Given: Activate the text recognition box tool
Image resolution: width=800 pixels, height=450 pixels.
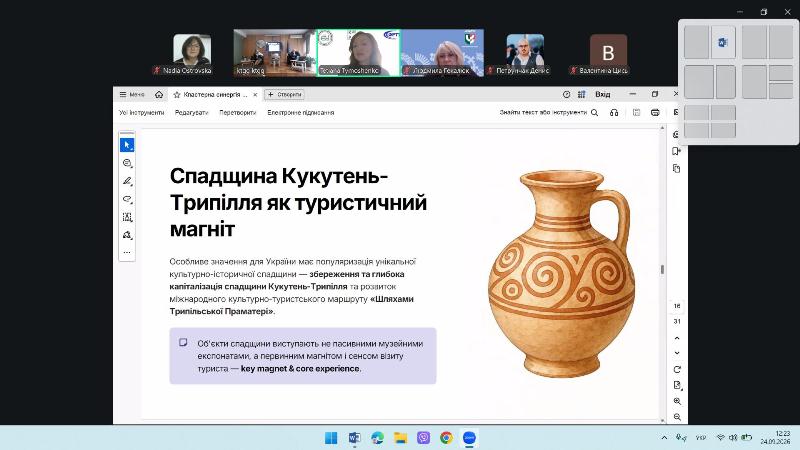Looking at the screenshot, I should [127, 217].
